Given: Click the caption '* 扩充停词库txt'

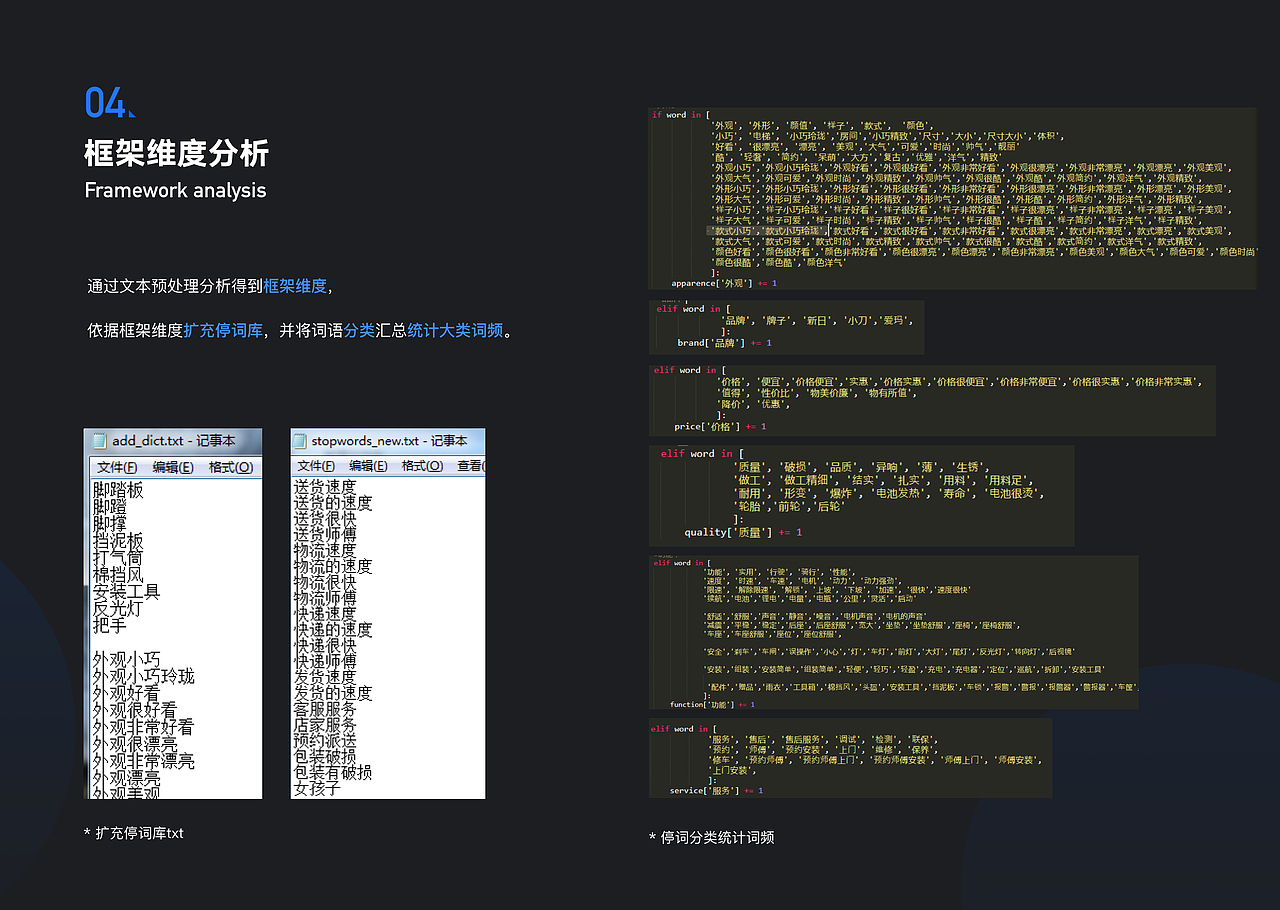Looking at the screenshot, I should [x=134, y=833].
